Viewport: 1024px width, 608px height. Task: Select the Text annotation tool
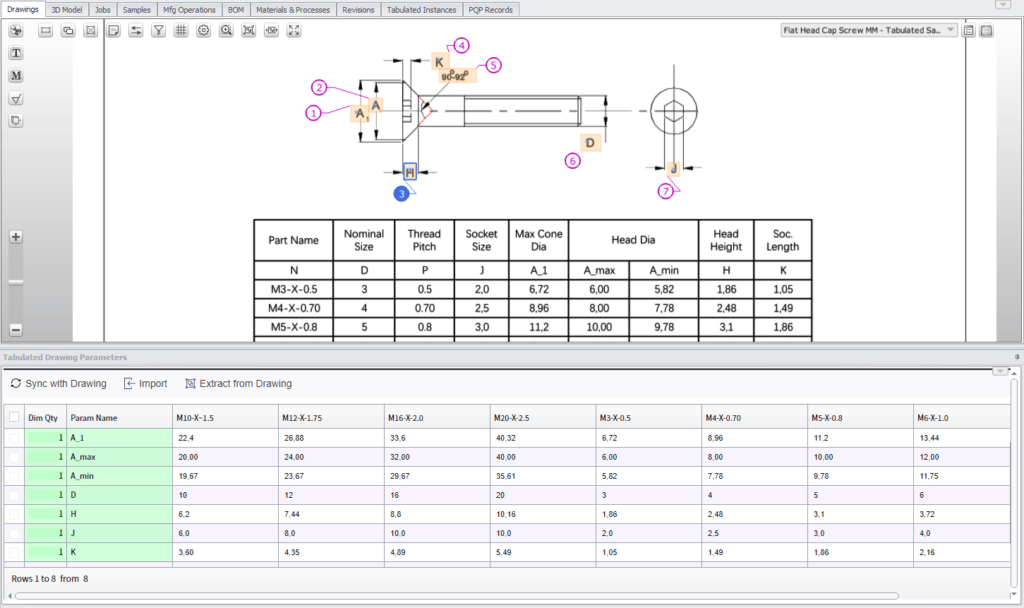pos(15,53)
